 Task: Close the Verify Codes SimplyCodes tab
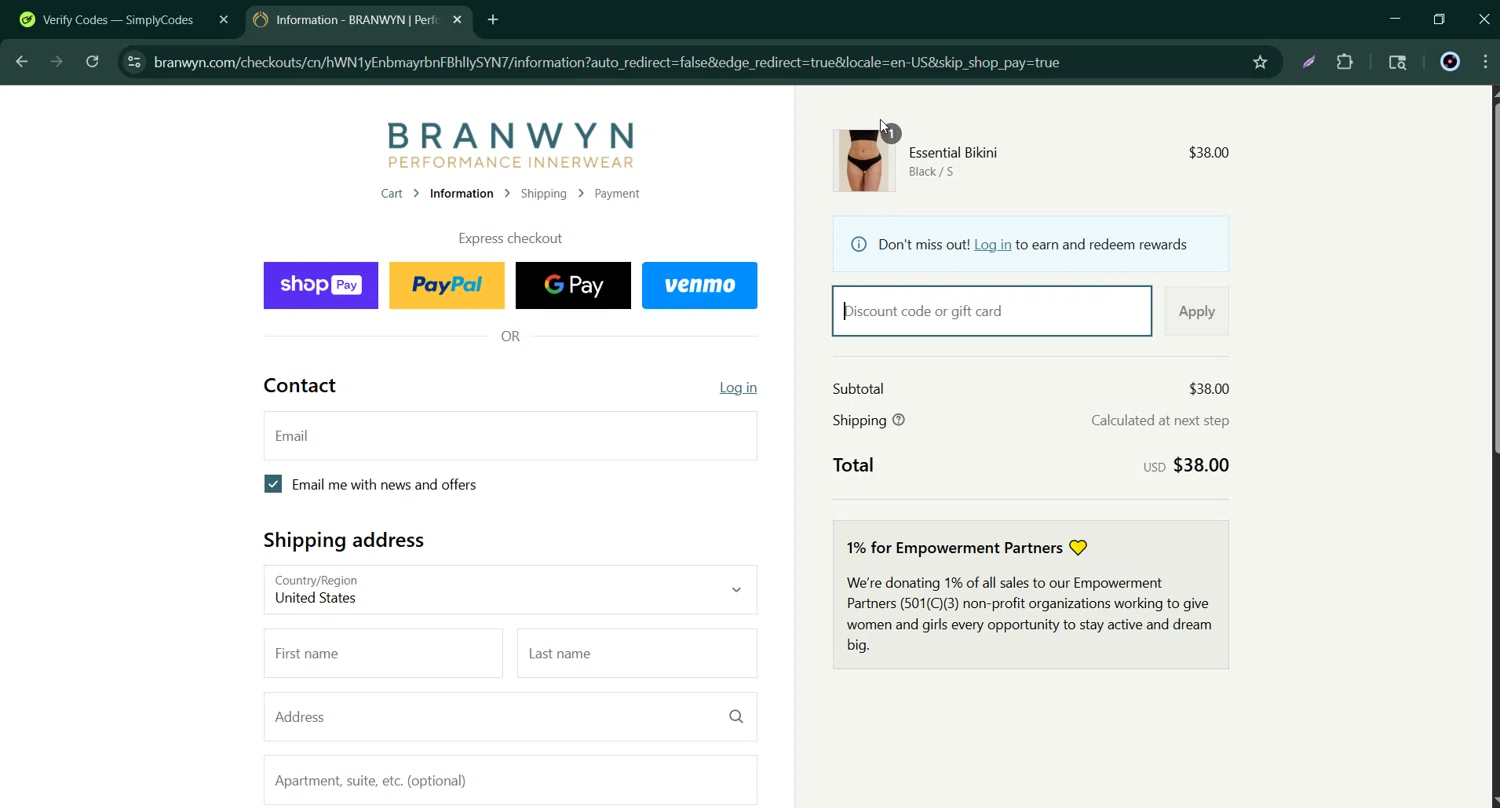[x=224, y=20]
